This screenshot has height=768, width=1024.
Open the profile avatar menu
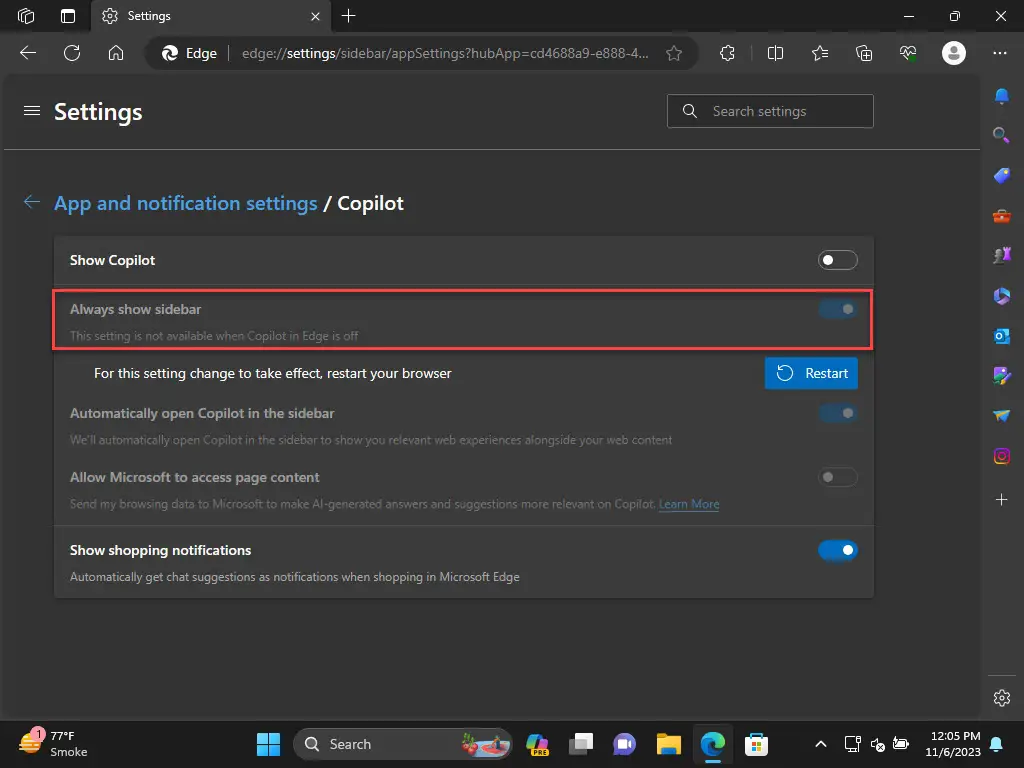(x=953, y=53)
